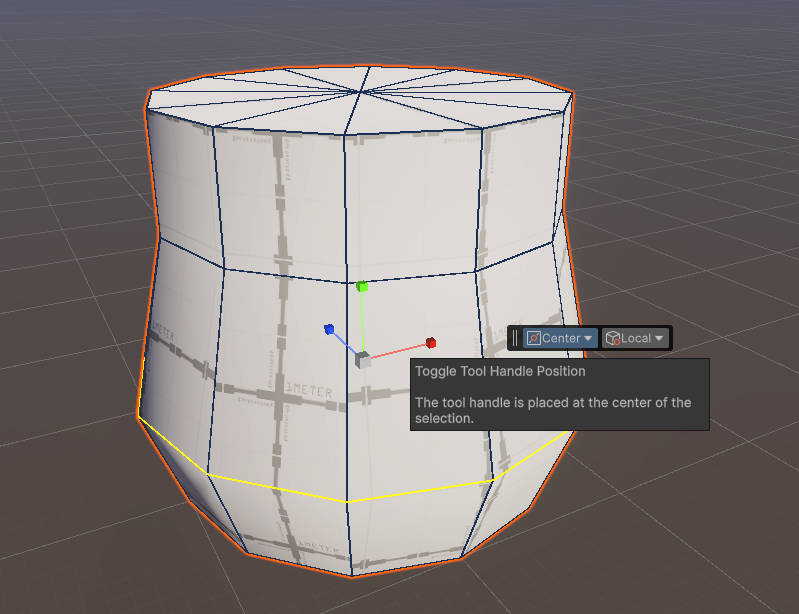Click the blue Z-axis gizmo handle
Viewport: 799px width, 614px height.
click(x=329, y=329)
